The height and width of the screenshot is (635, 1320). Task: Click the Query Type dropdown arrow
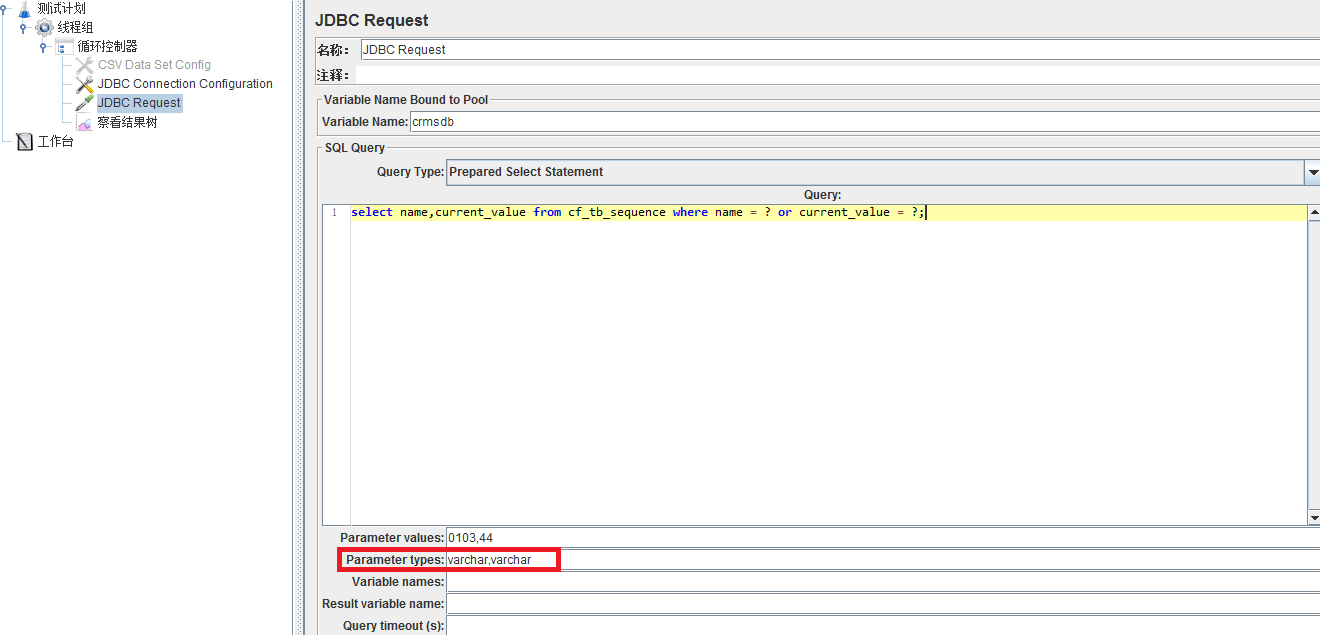[x=1312, y=172]
